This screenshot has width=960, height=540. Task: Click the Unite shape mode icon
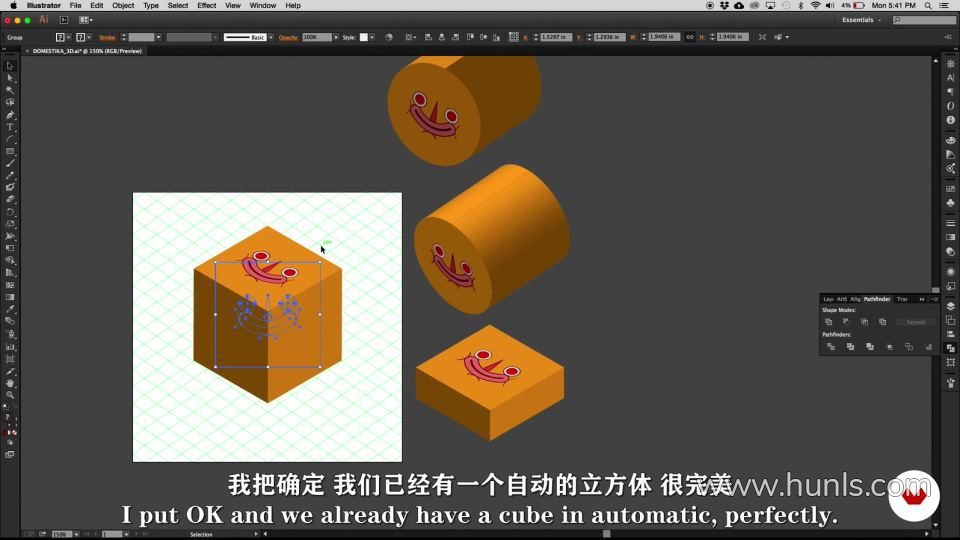pos(828,322)
